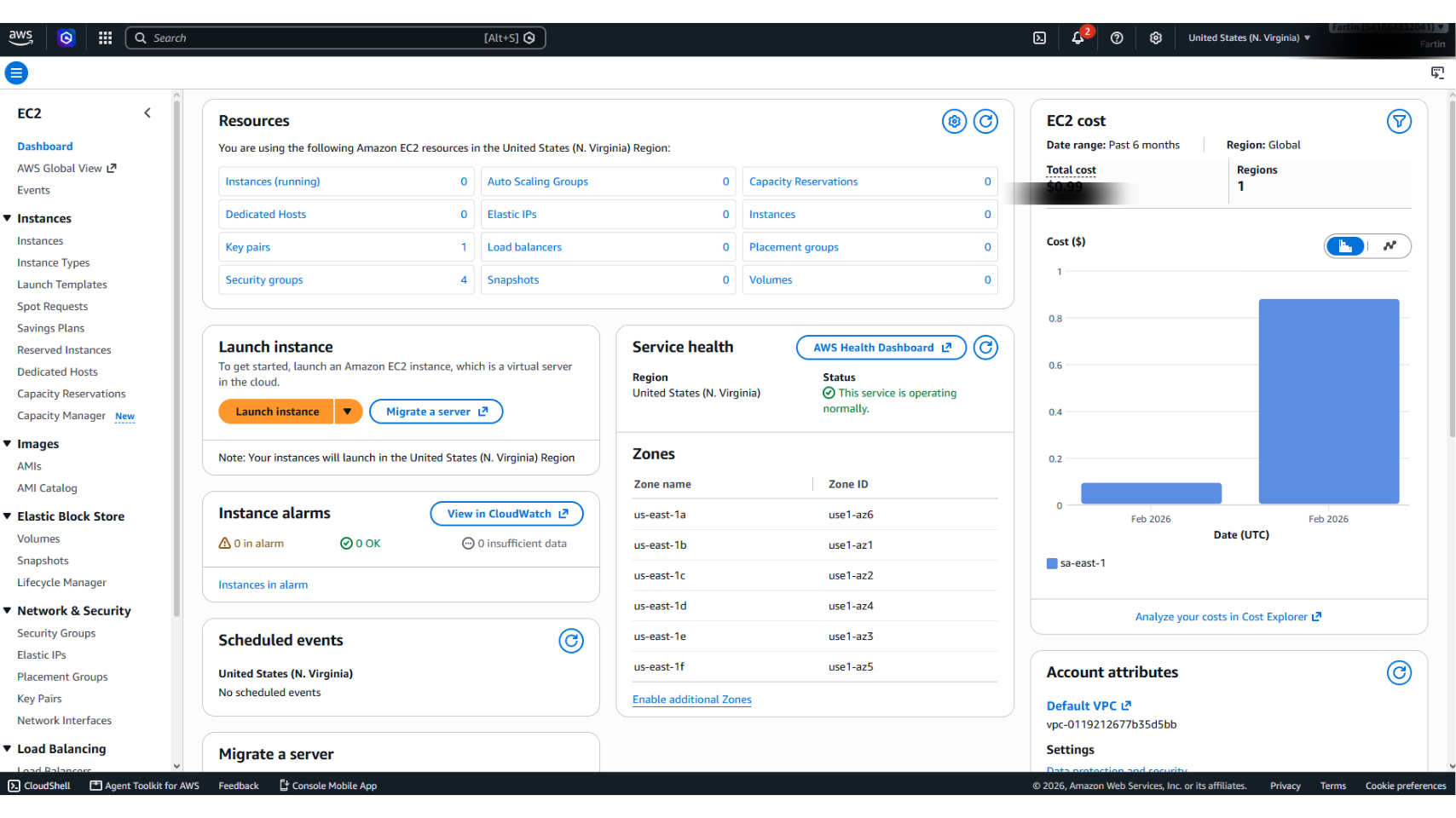Viewport: 1456px width, 818px height.
Task: Click the Launch instance button
Action: (277, 412)
